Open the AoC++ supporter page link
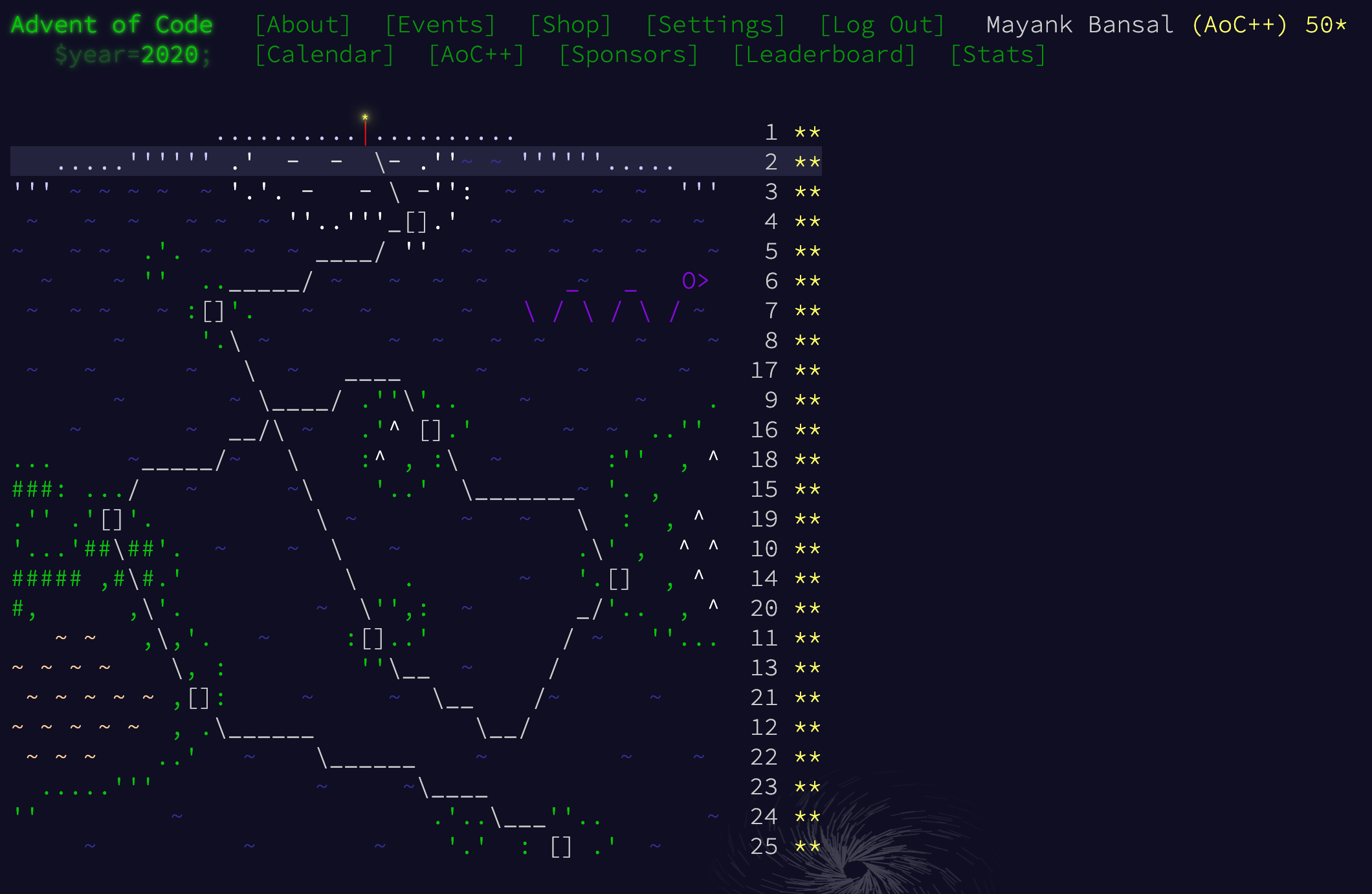This screenshot has width=1372, height=894. pos(476,54)
